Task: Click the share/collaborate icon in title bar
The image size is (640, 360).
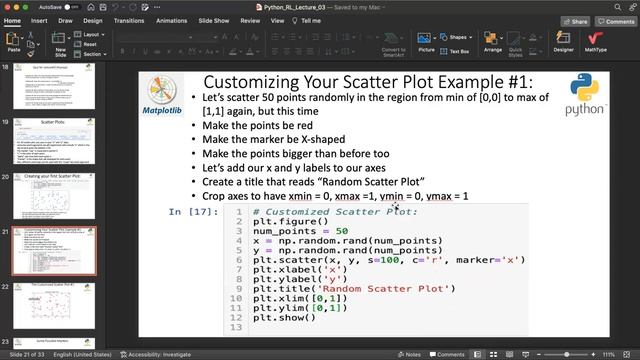Action: pos(632,7)
